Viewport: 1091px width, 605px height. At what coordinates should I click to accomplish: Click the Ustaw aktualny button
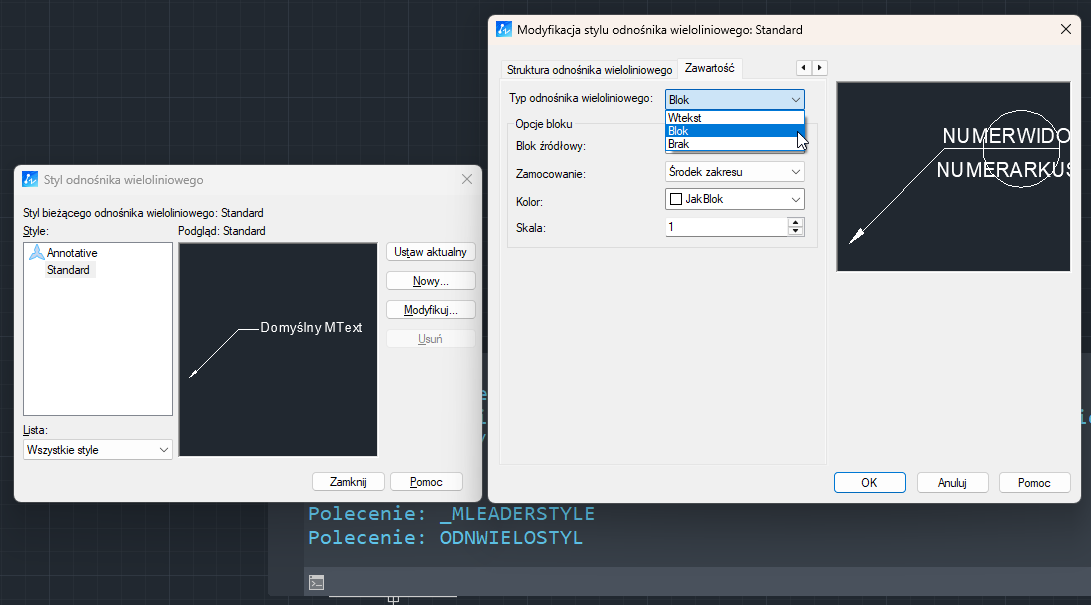pyautogui.click(x=430, y=252)
